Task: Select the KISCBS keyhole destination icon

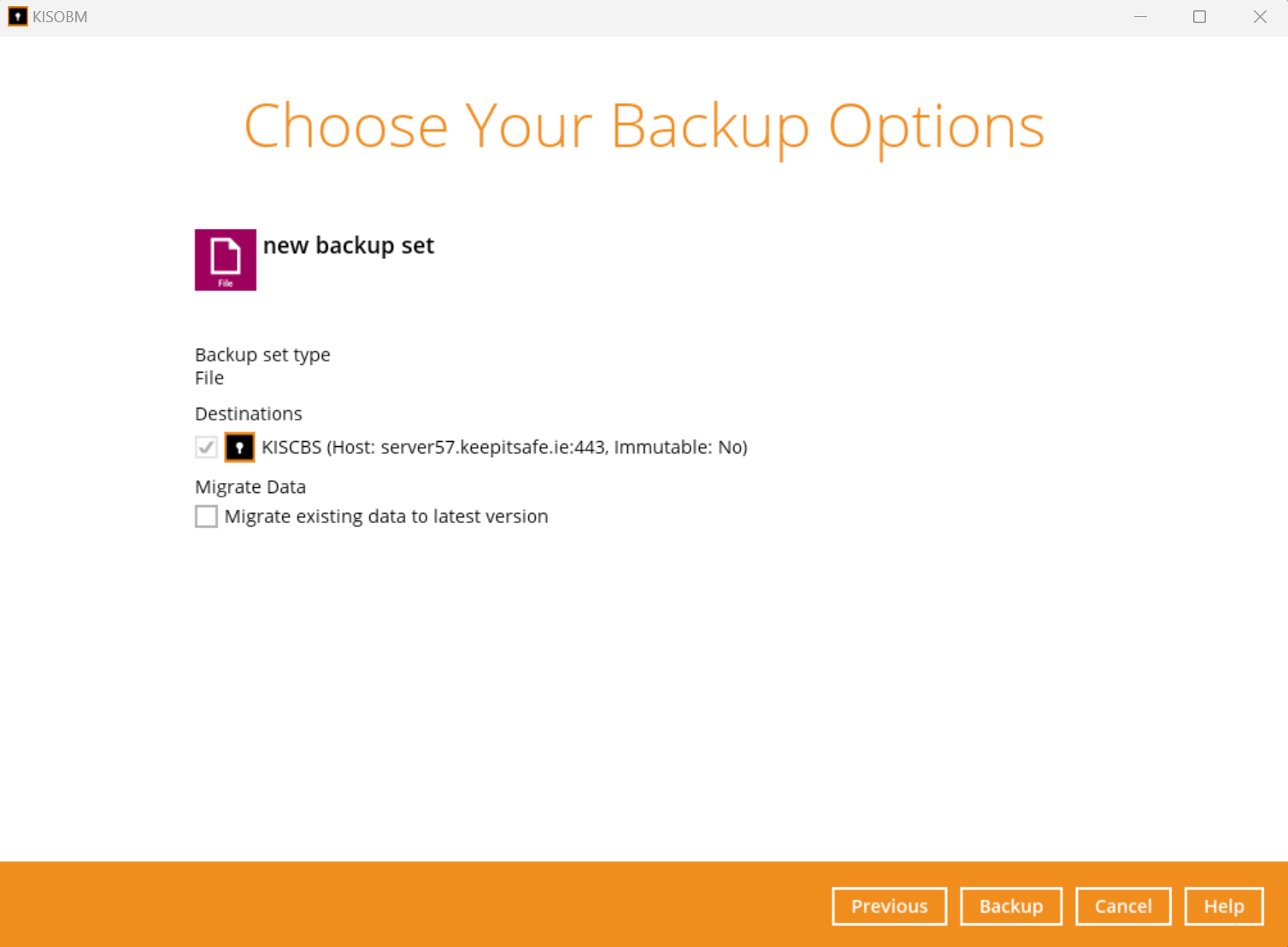Action: tap(239, 447)
